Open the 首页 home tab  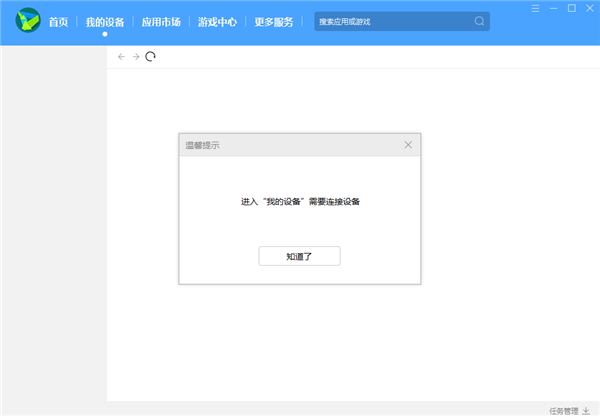[58, 22]
